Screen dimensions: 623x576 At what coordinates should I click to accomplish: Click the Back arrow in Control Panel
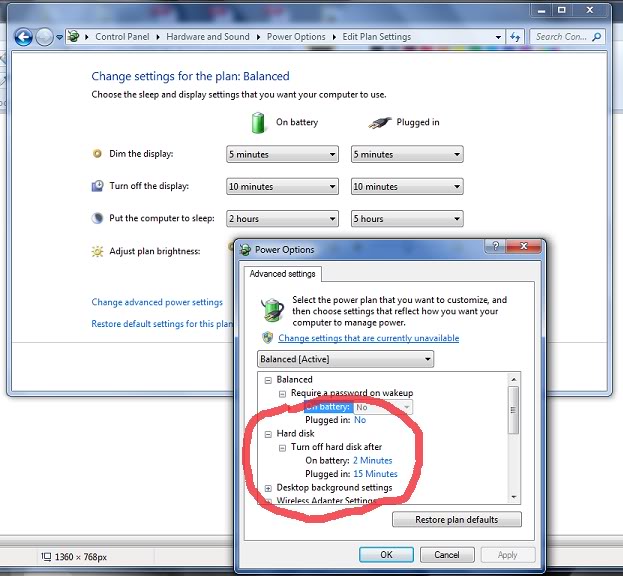click(x=23, y=38)
